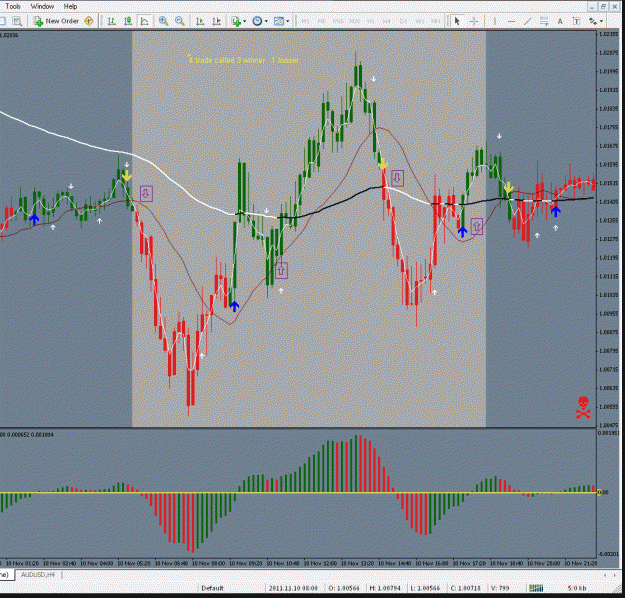
Task: Select the Vertical Line drawing tool
Action: click(495, 21)
